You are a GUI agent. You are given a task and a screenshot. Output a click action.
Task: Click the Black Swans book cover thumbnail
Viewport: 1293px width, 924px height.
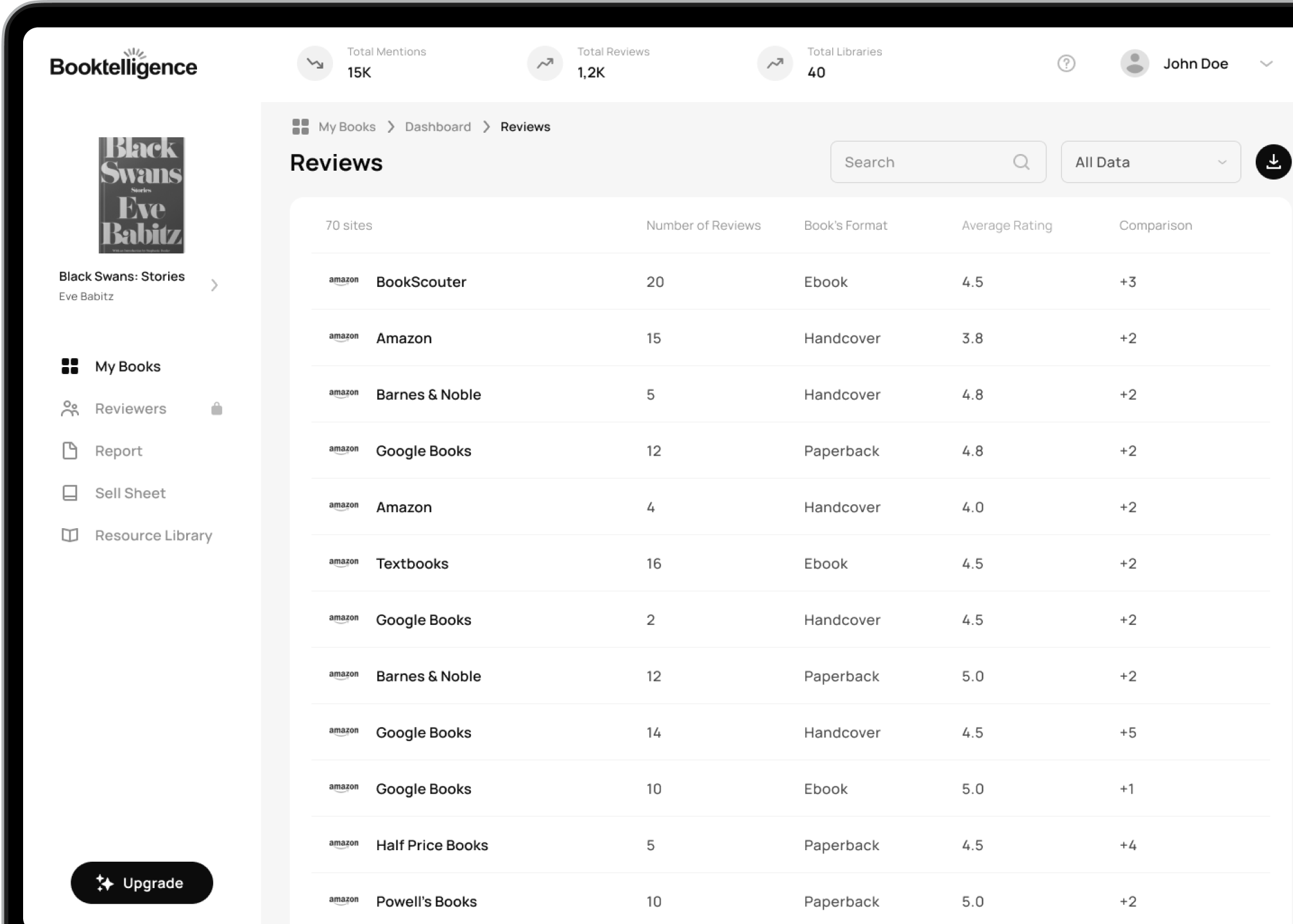click(141, 195)
